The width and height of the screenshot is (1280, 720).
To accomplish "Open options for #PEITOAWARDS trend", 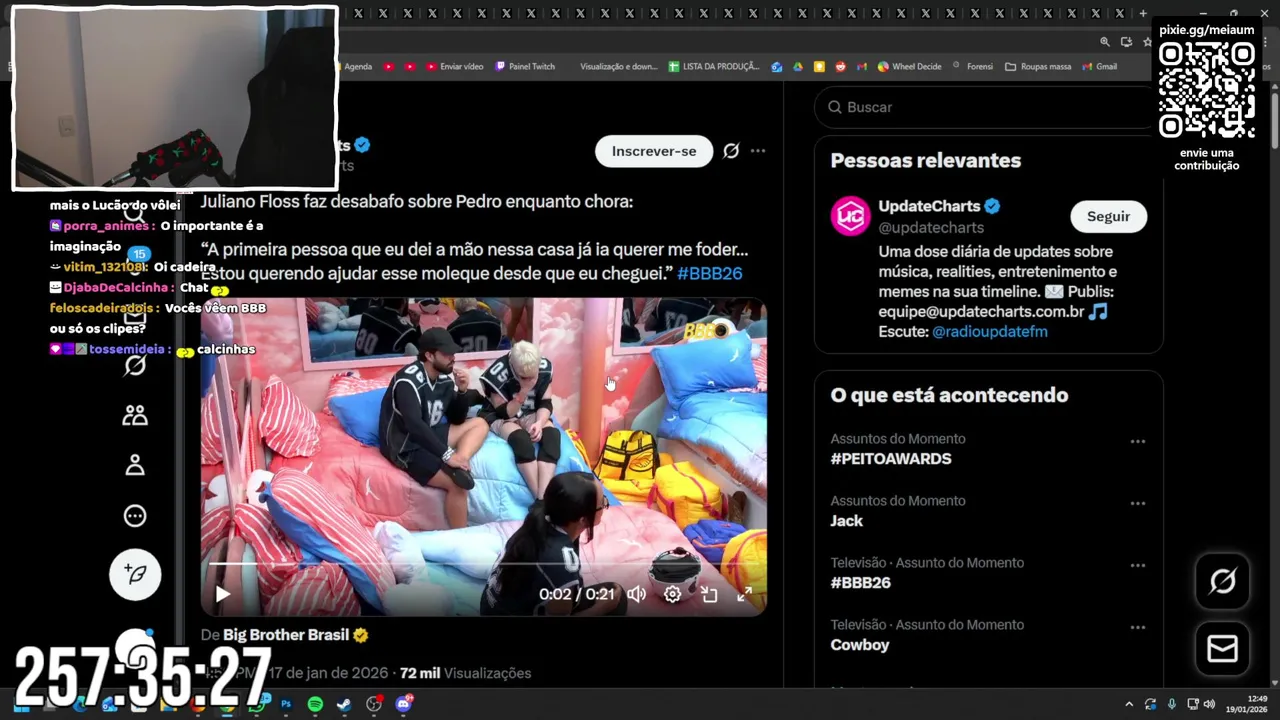I will point(1137,441).
